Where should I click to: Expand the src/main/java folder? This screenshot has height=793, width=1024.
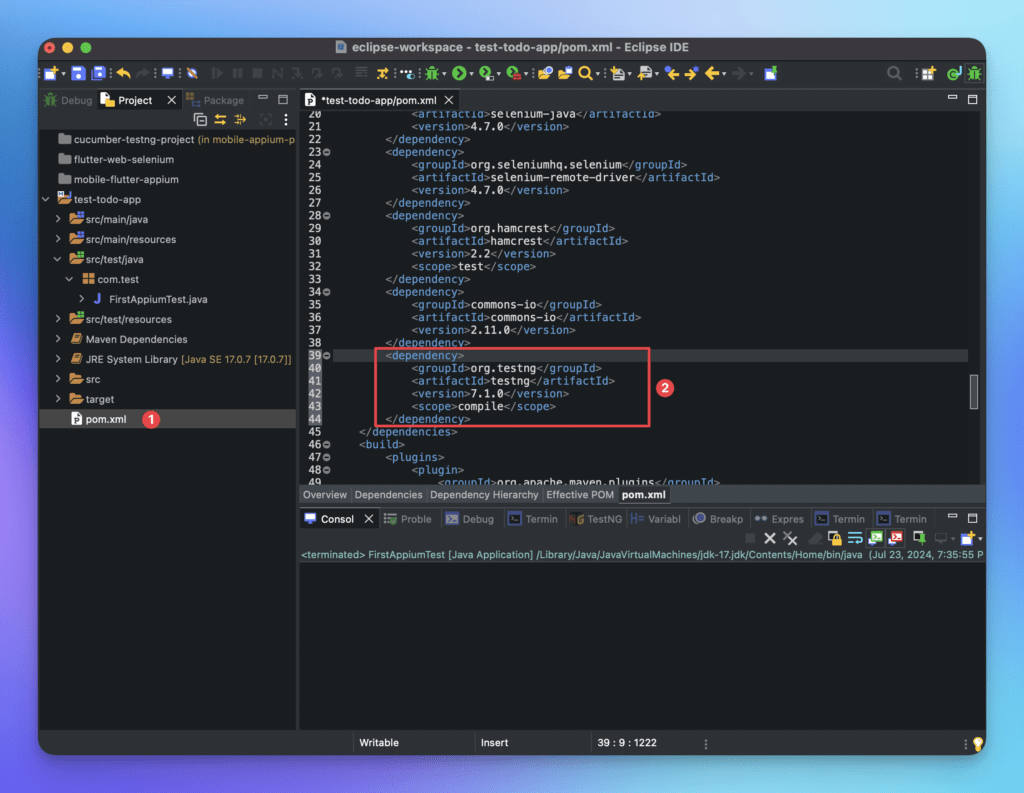click(x=58, y=219)
